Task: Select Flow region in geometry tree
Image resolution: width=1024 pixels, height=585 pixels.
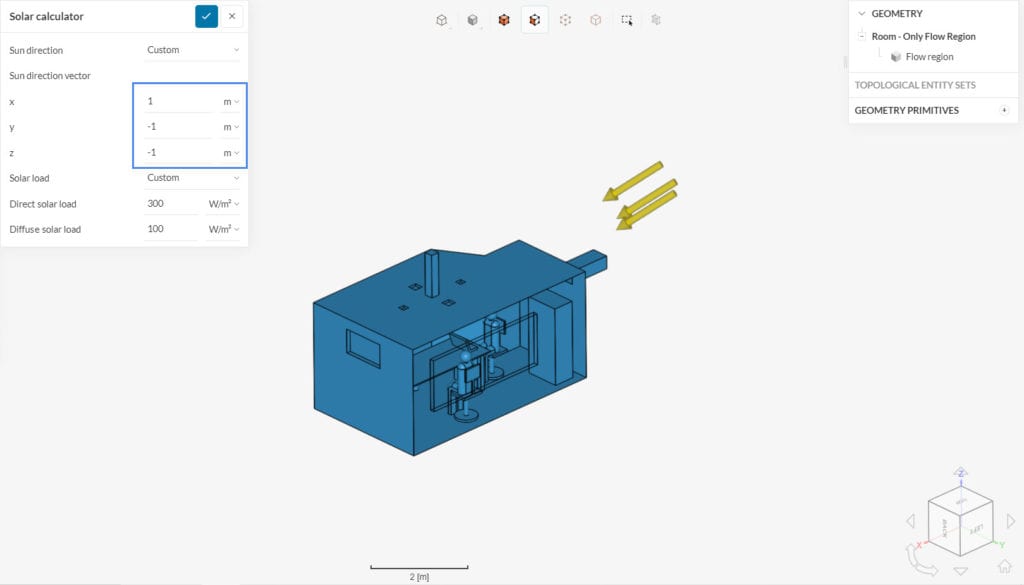Action: point(929,57)
